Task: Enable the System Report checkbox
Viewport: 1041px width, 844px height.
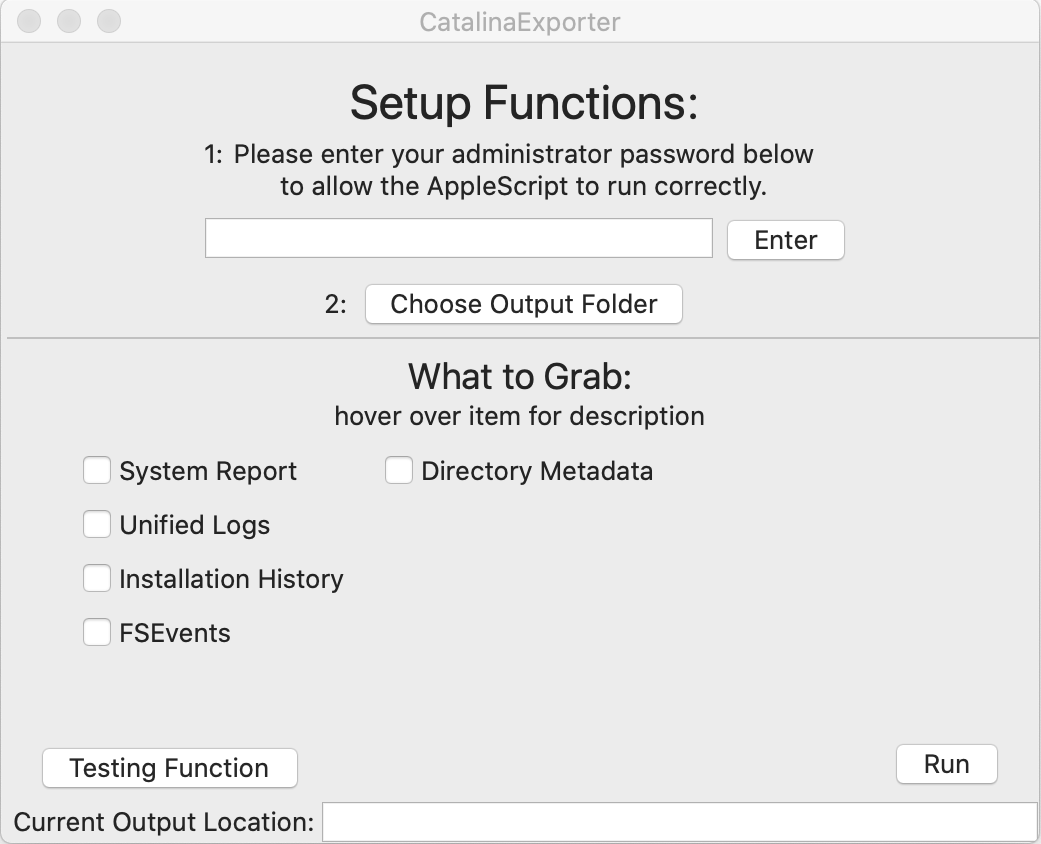Action: click(x=96, y=470)
